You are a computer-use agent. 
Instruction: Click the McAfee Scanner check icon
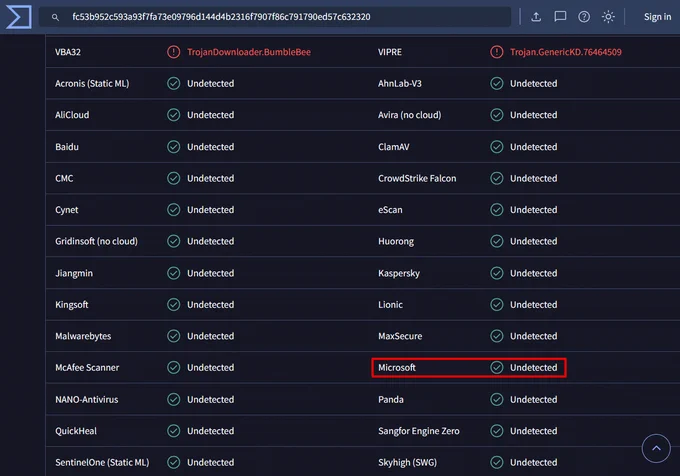coord(173,368)
